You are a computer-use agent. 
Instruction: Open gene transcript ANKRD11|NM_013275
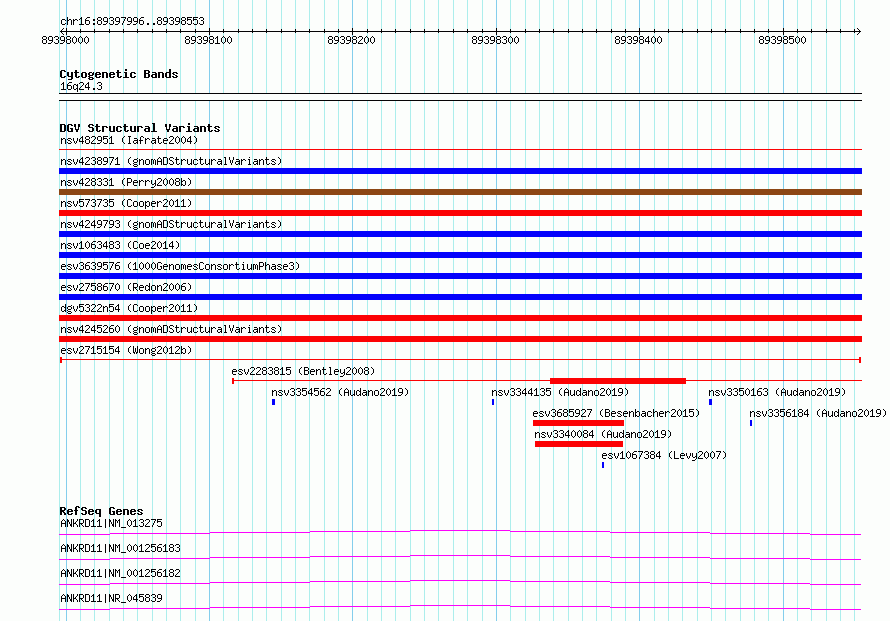tap(111, 523)
